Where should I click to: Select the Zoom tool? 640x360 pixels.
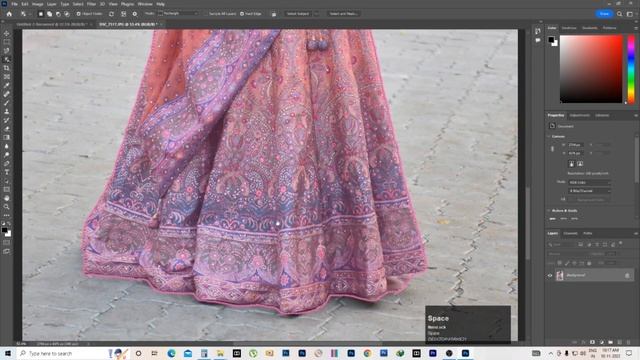7,207
